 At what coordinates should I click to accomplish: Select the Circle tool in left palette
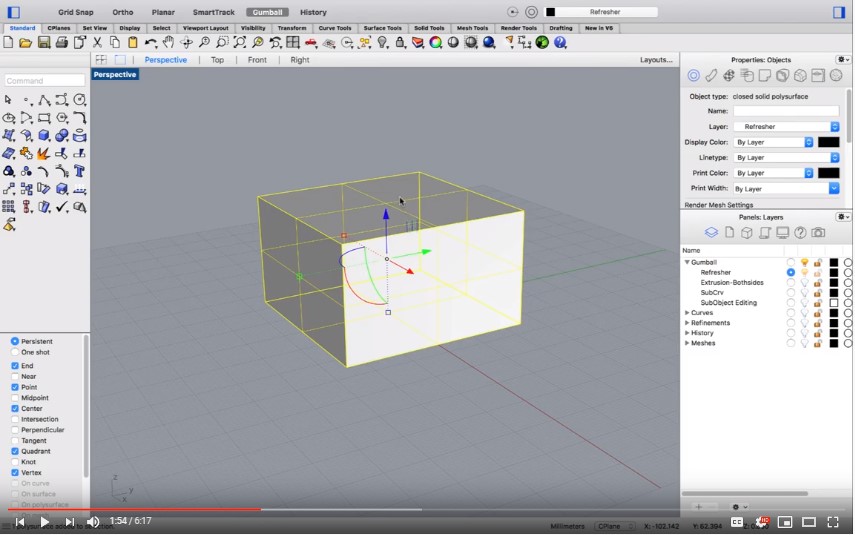(x=80, y=100)
